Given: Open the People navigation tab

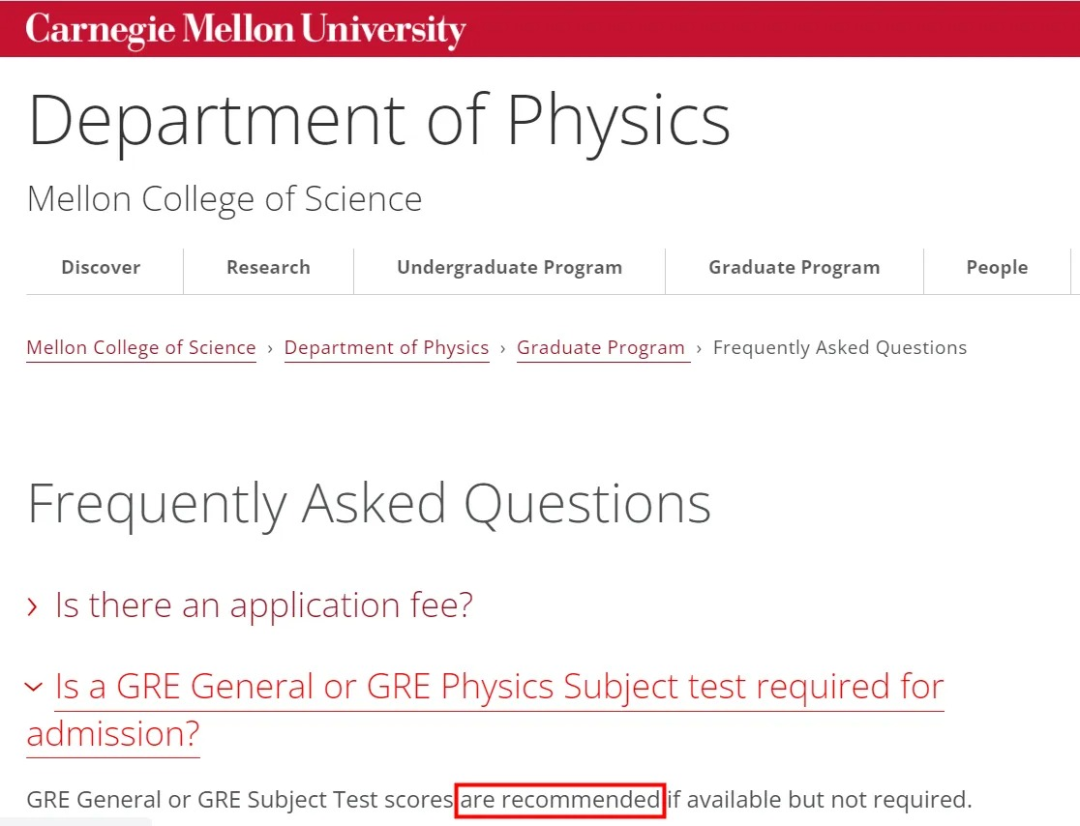Looking at the screenshot, I should pyautogui.click(x=996, y=268).
